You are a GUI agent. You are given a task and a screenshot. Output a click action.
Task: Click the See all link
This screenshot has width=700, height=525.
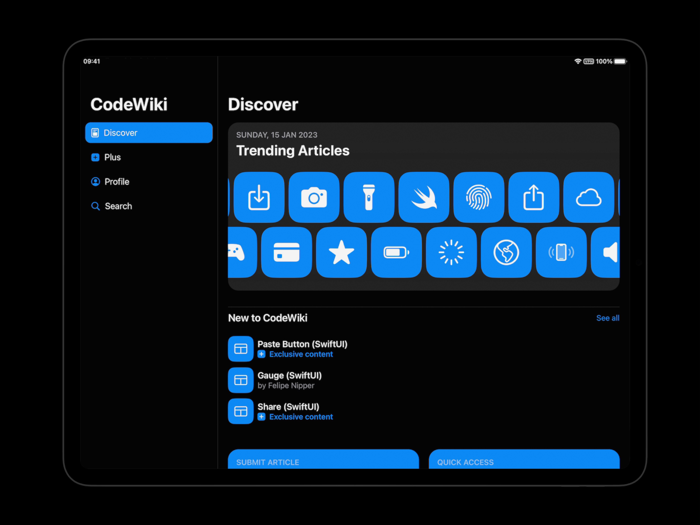[608, 318]
